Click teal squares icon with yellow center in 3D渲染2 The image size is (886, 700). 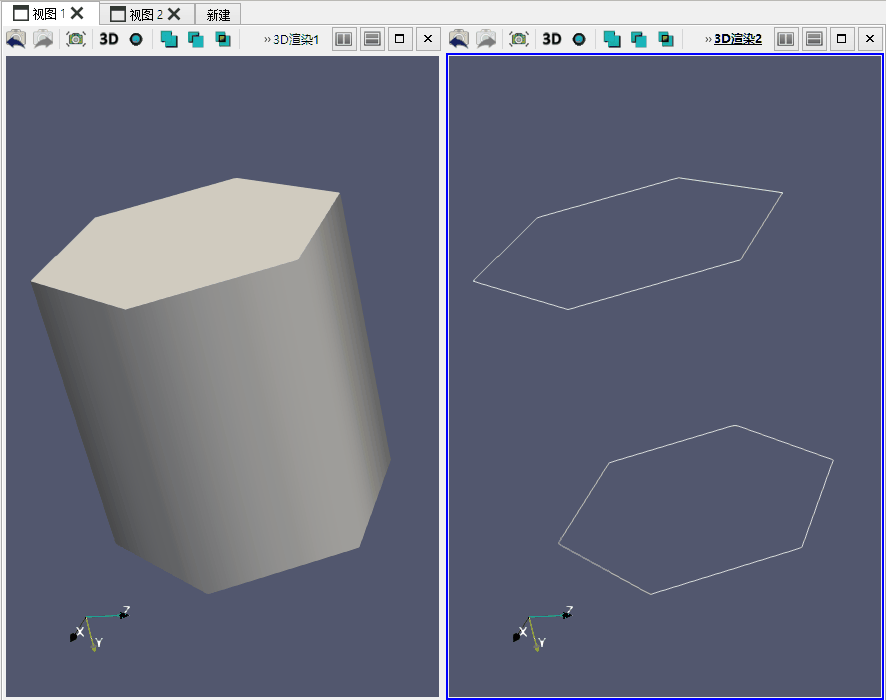pos(666,39)
